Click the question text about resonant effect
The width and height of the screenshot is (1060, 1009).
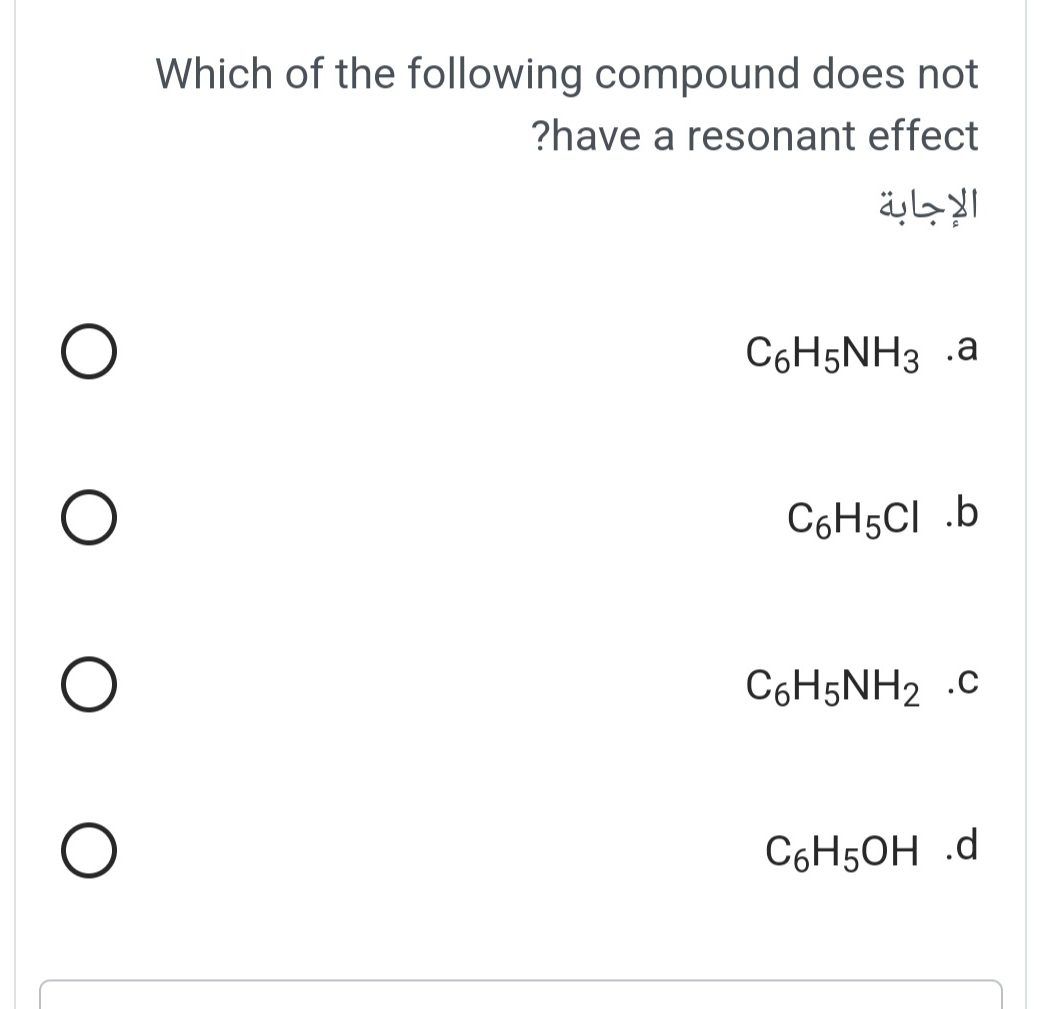coord(567,103)
